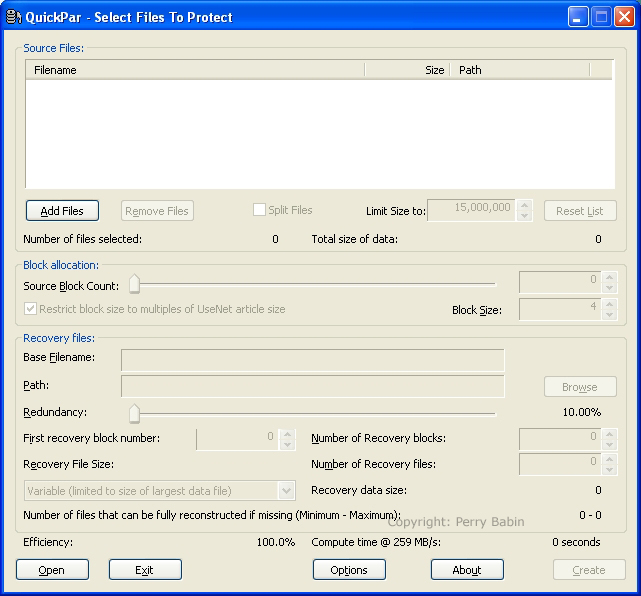Click the Compute time @ 259 MB/s label

click(376, 542)
